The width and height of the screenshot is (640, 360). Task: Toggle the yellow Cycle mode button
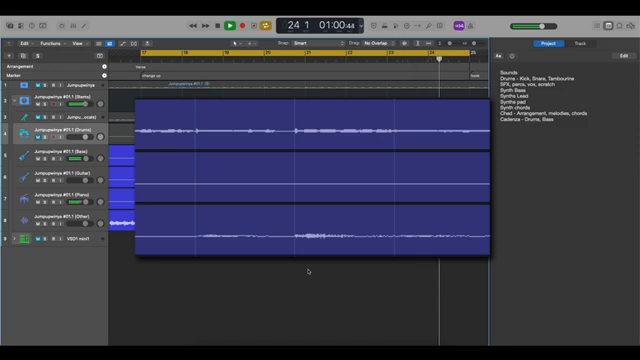pos(266,26)
